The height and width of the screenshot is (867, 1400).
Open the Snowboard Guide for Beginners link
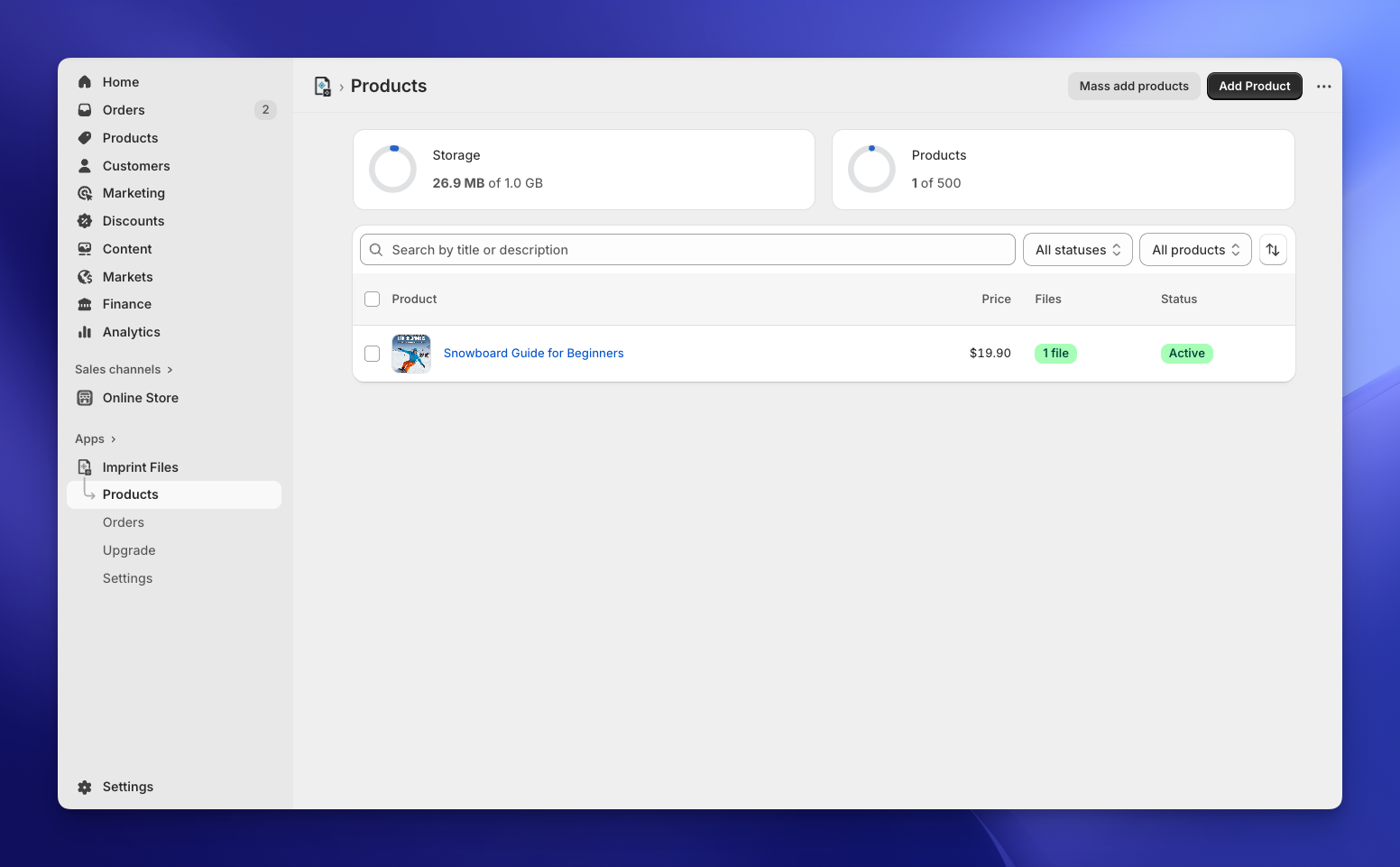pos(534,354)
